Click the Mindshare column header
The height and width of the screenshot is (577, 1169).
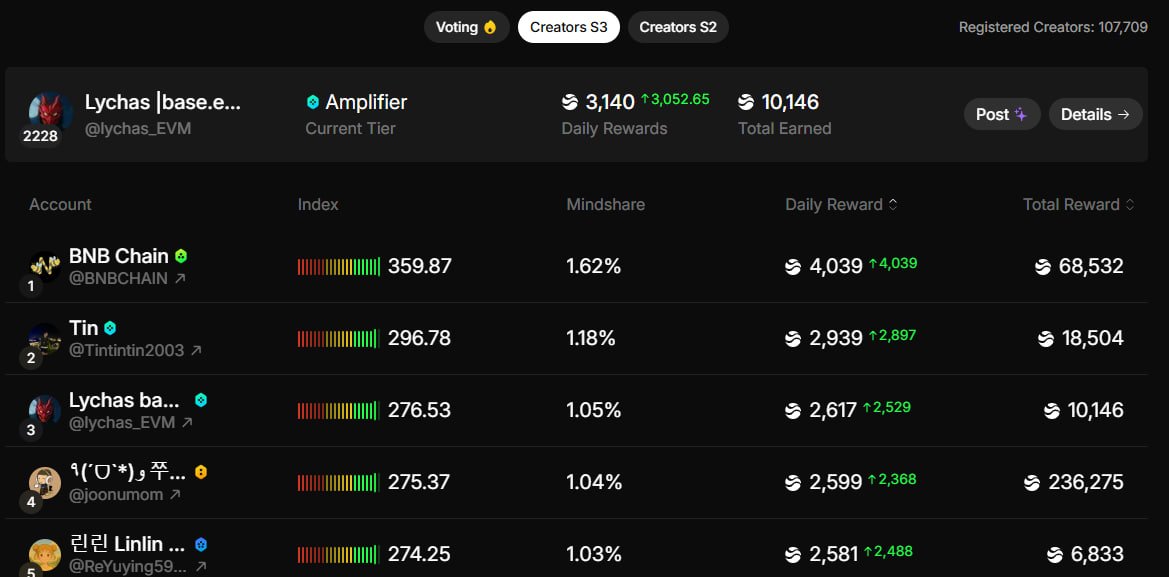[605, 204]
